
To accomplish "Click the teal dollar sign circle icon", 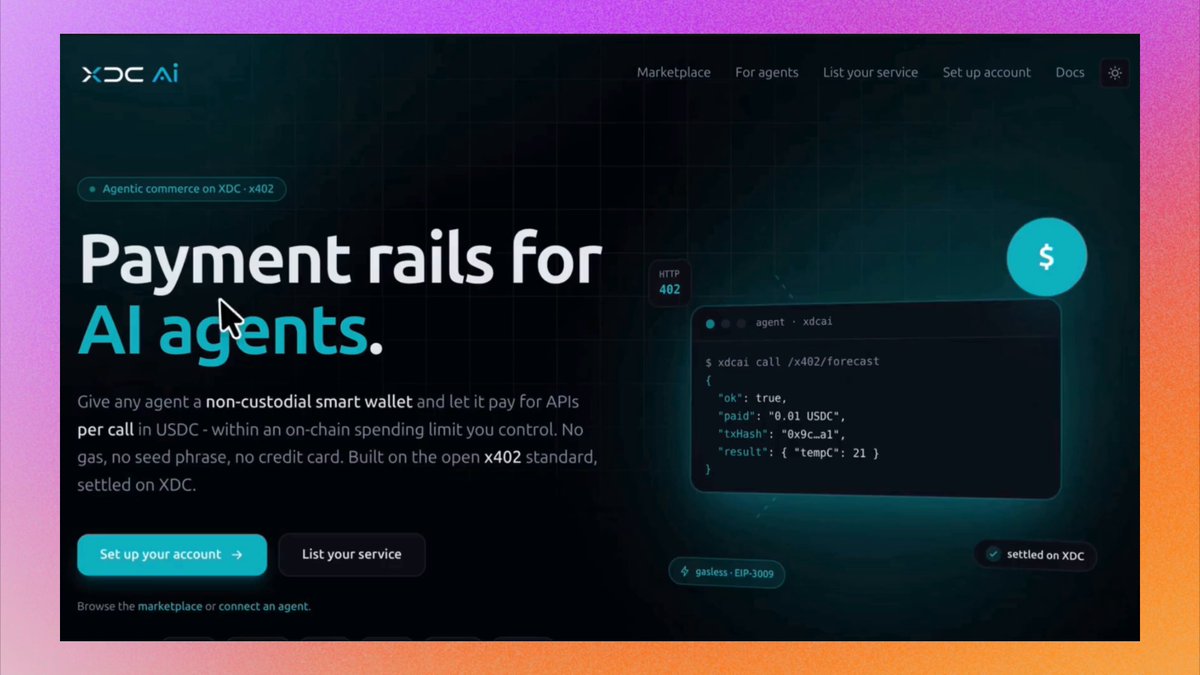I will coord(1046,257).
